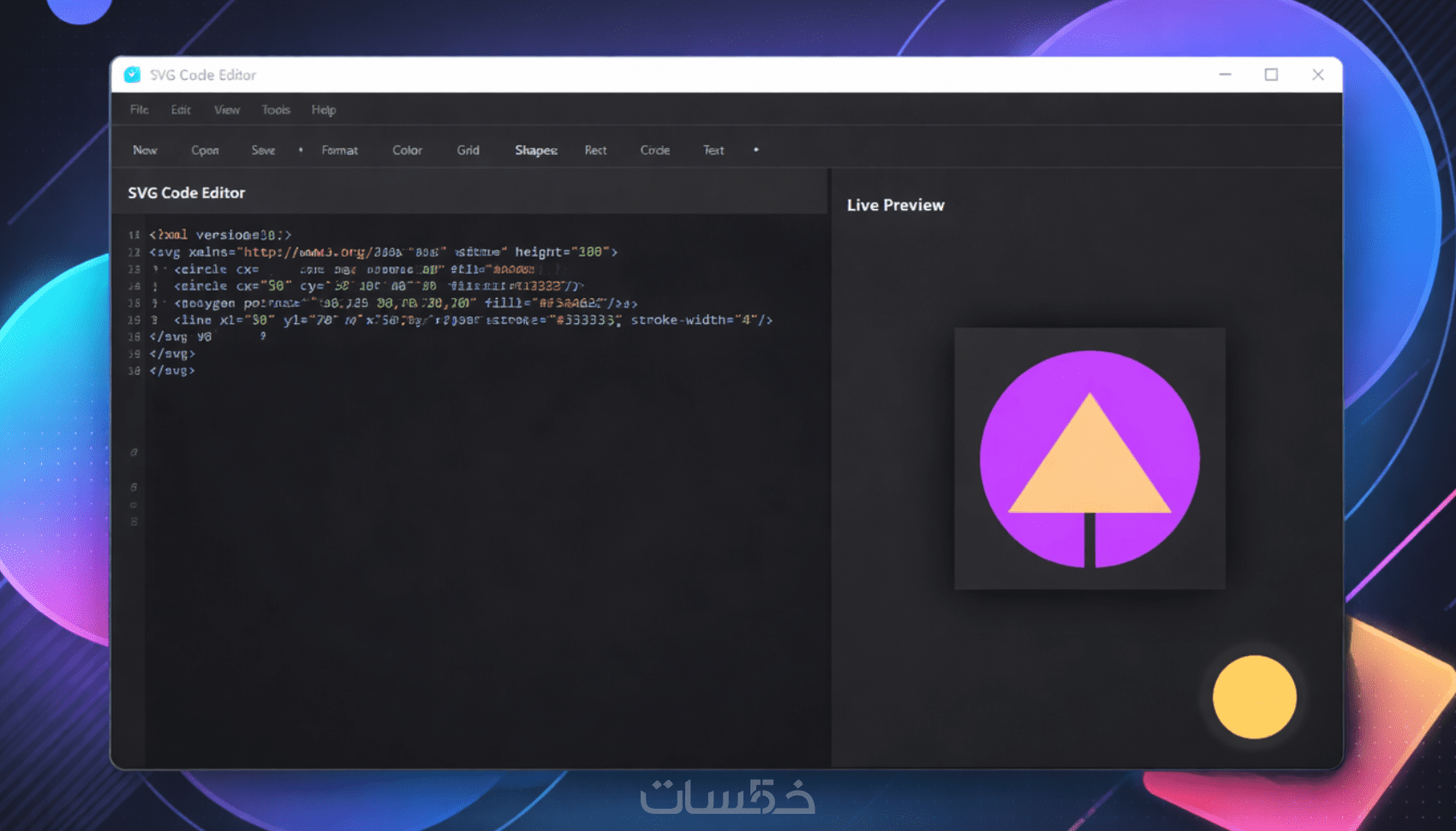1456x831 pixels.
Task: Click the polygon points code line
Action: (x=405, y=303)
